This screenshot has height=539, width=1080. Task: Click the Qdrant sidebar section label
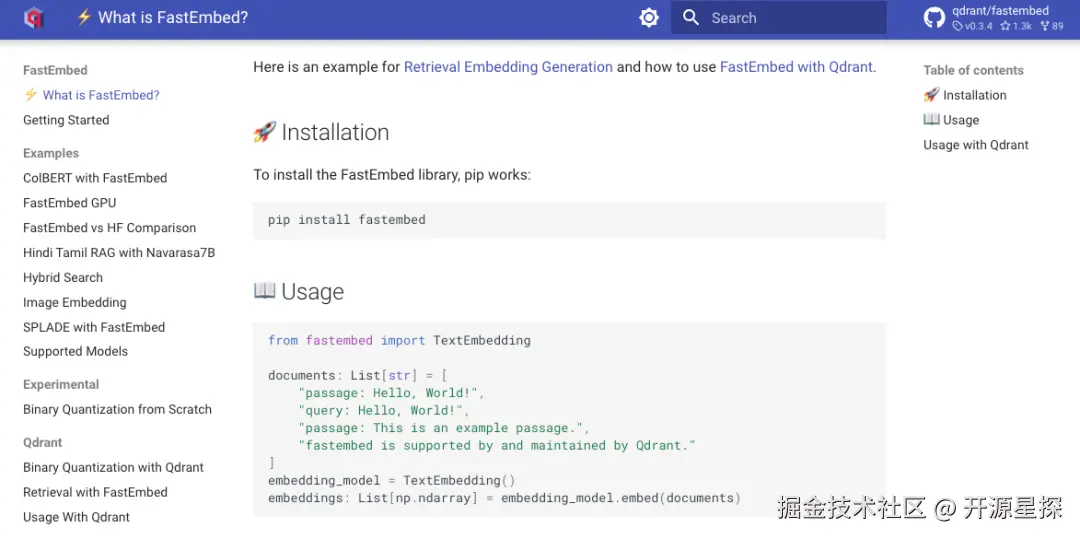43,442
